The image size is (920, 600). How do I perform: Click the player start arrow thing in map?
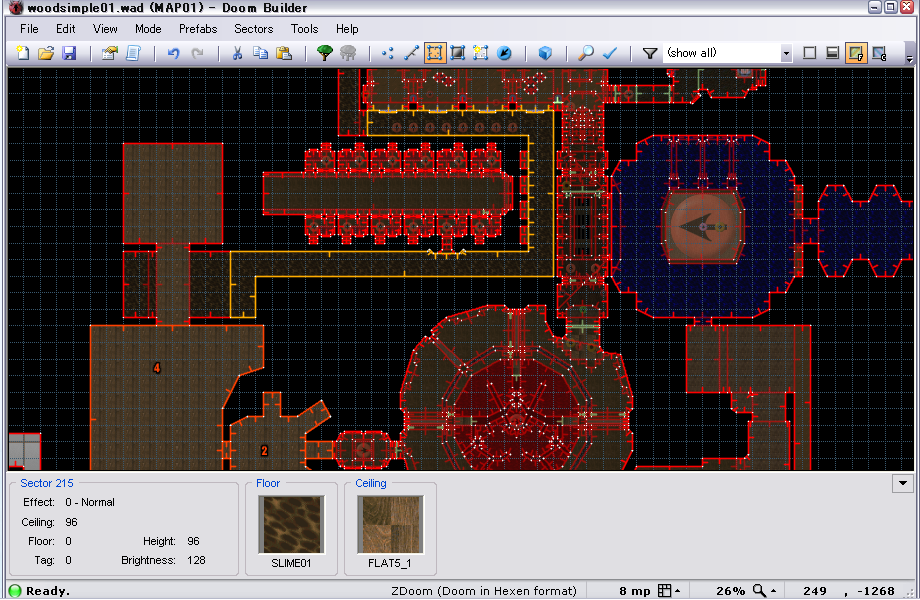(x=703, y=227)
